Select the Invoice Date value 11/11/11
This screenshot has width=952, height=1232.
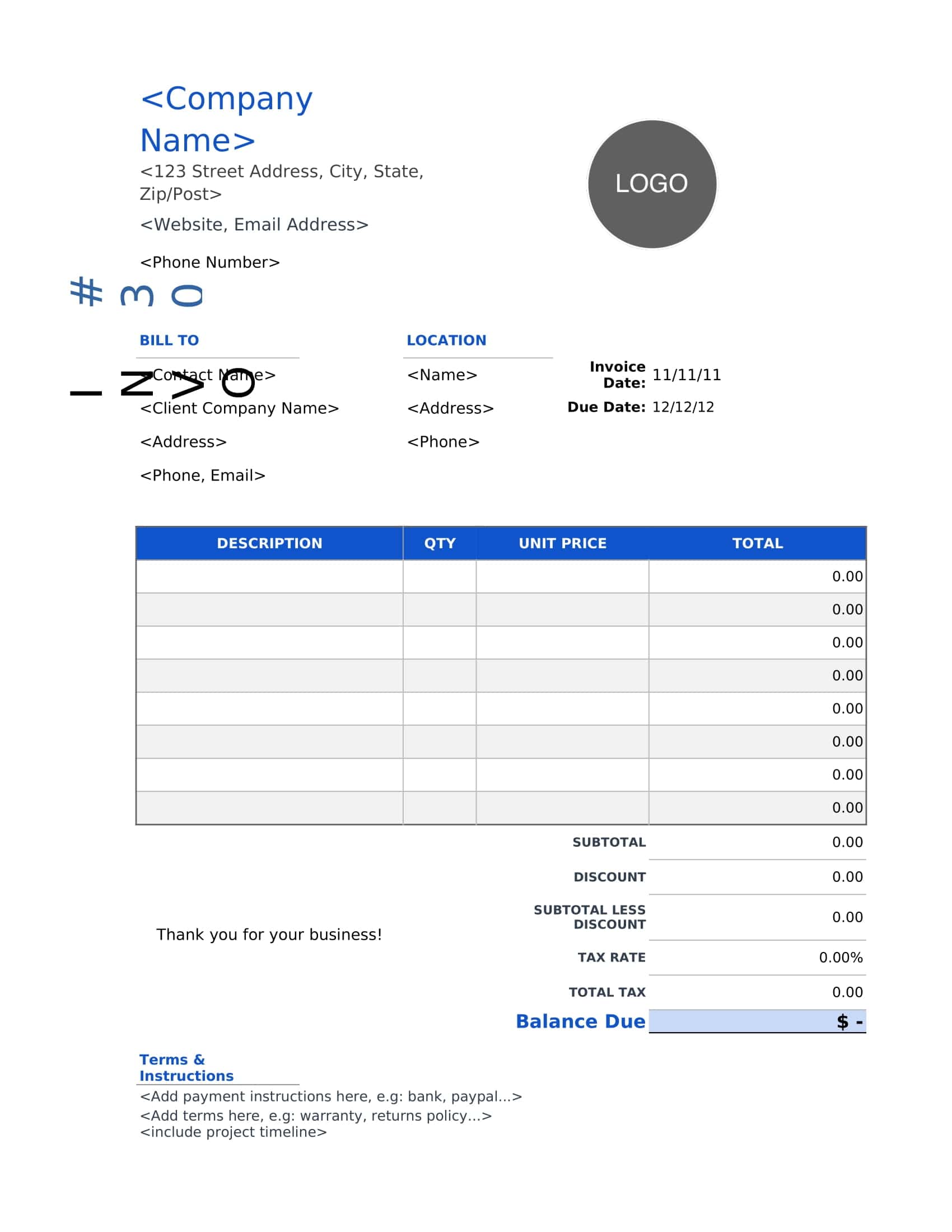pyautogui.click(x=688, y=374)
